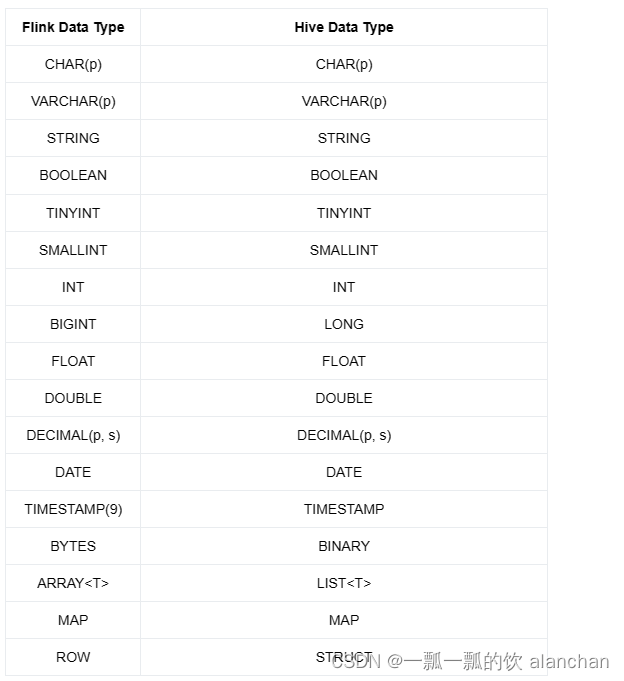This screenshot has width=624, height=681.
Task: Click the Hive TIMESTAMP cell
Action: pos(344,509)
